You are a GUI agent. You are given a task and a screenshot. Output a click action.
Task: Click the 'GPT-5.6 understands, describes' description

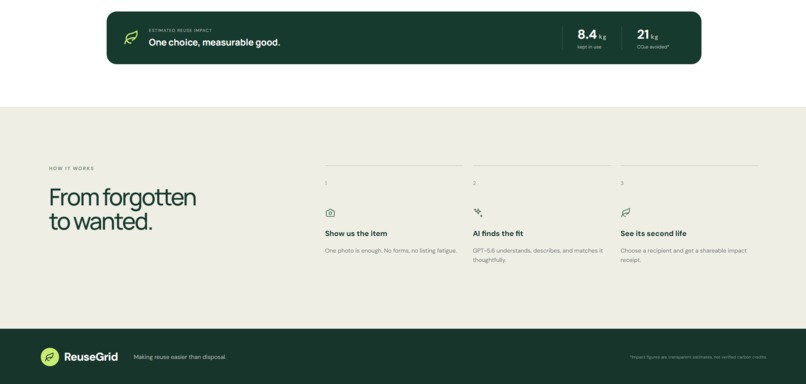click(538, 255)
